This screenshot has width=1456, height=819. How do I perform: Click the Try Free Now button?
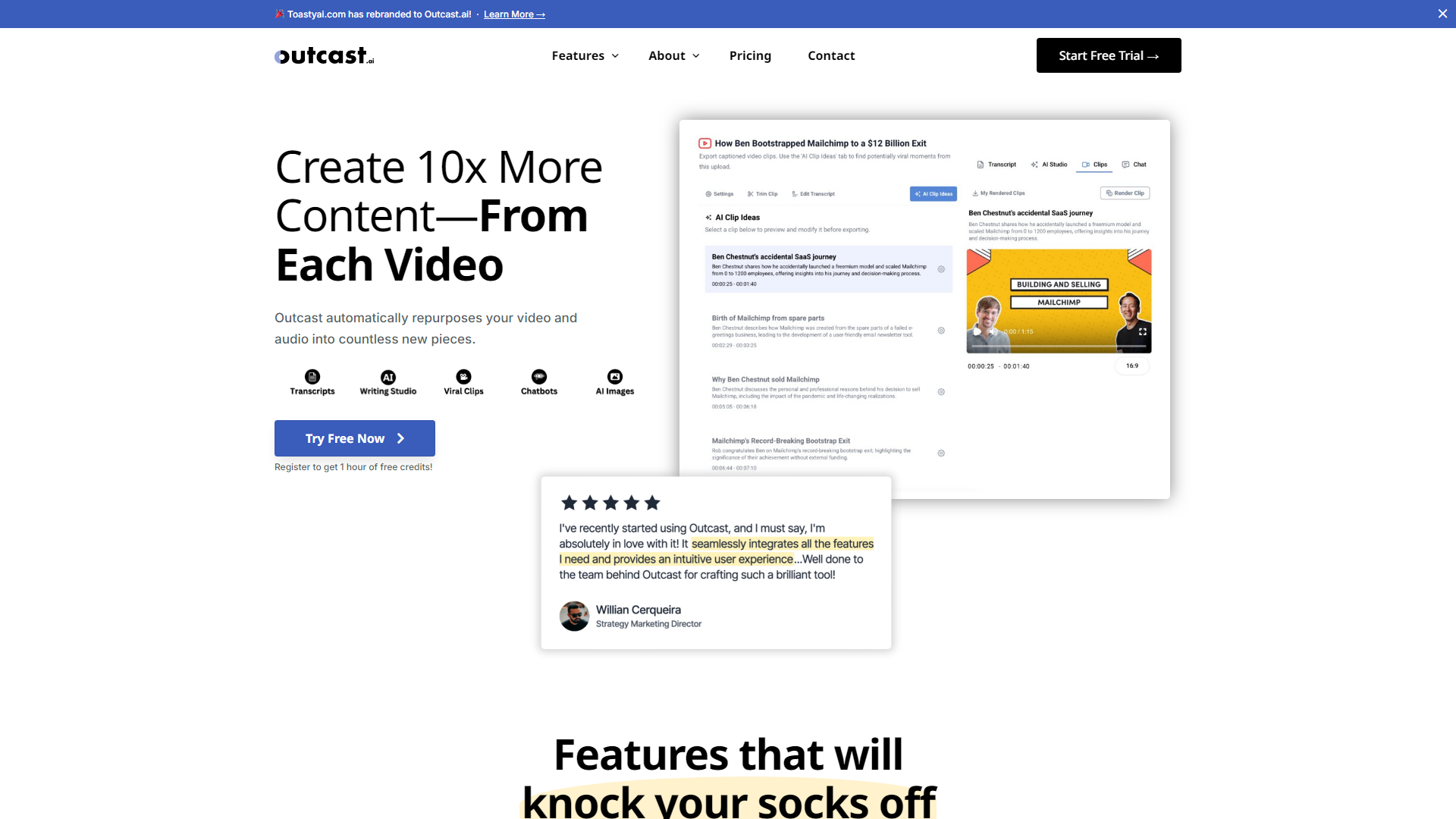(355, 438)
